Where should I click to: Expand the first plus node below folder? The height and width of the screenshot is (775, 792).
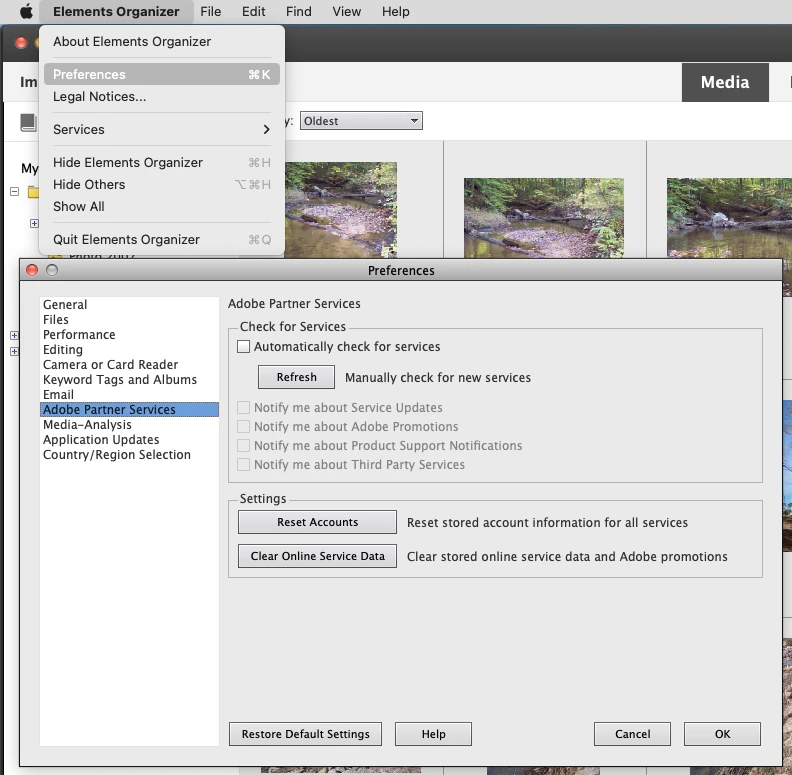(34, 223)
